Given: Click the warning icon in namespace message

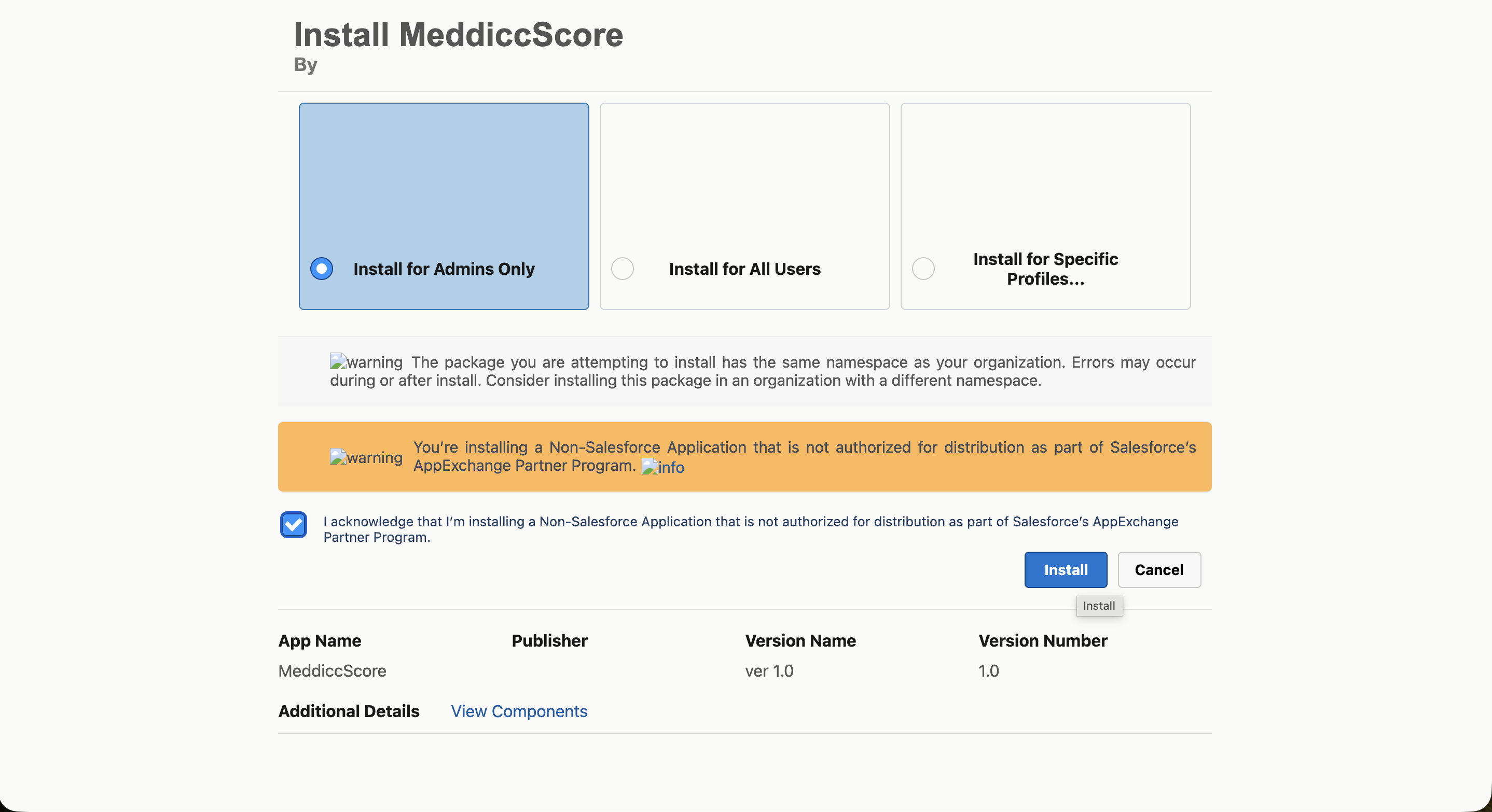Looking at the screenshot, I should [x=366, y=362].
